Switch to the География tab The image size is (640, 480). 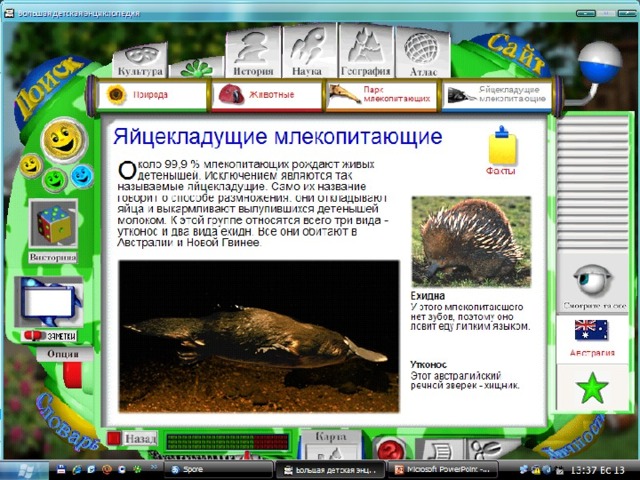[x=366, y=52]
